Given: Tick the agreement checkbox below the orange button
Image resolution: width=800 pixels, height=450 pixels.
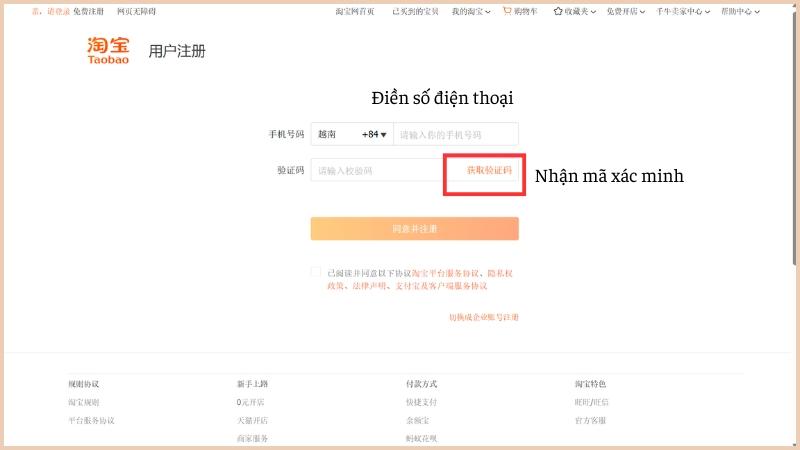Looking at the screenshot, I should point(316,272).
